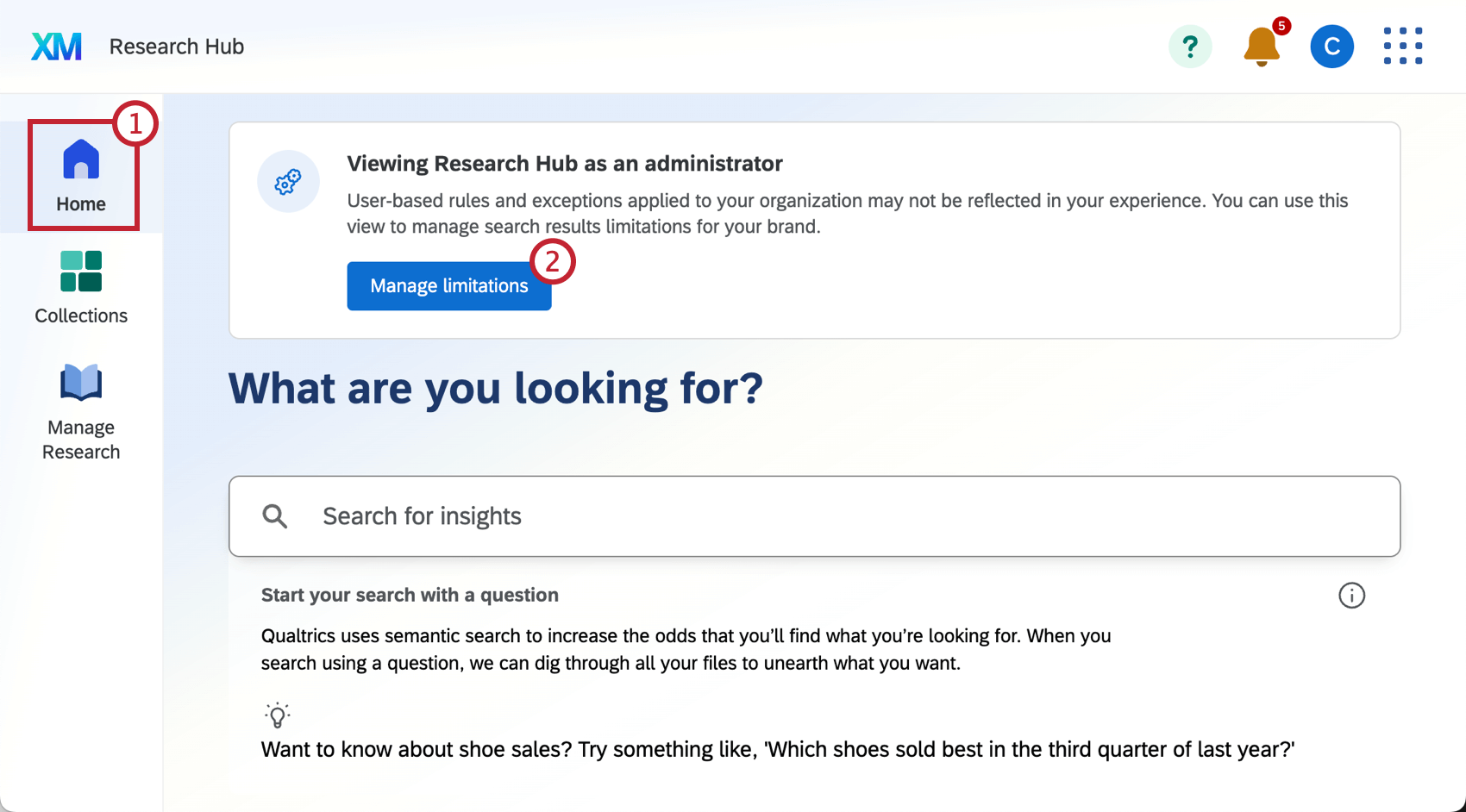
Task: Click the notification badge showing 5
Action: (1282, 28)
